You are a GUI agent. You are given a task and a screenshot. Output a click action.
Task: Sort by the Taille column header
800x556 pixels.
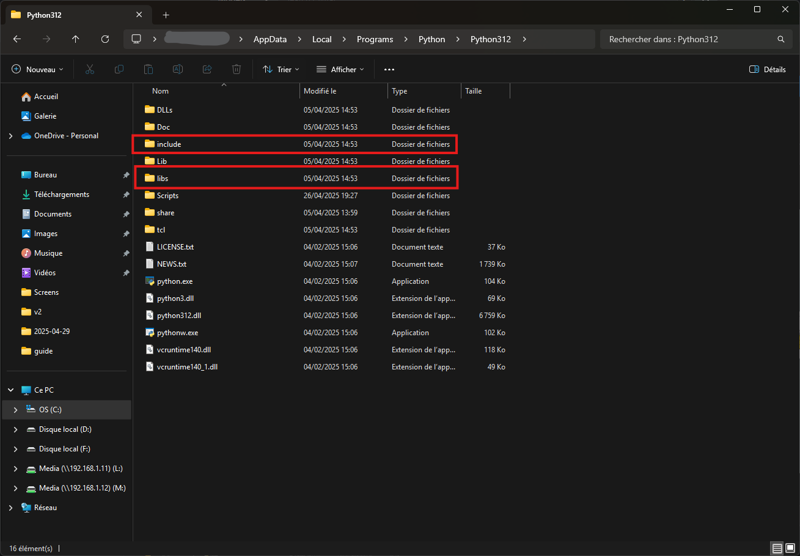[x=485, y=91]
